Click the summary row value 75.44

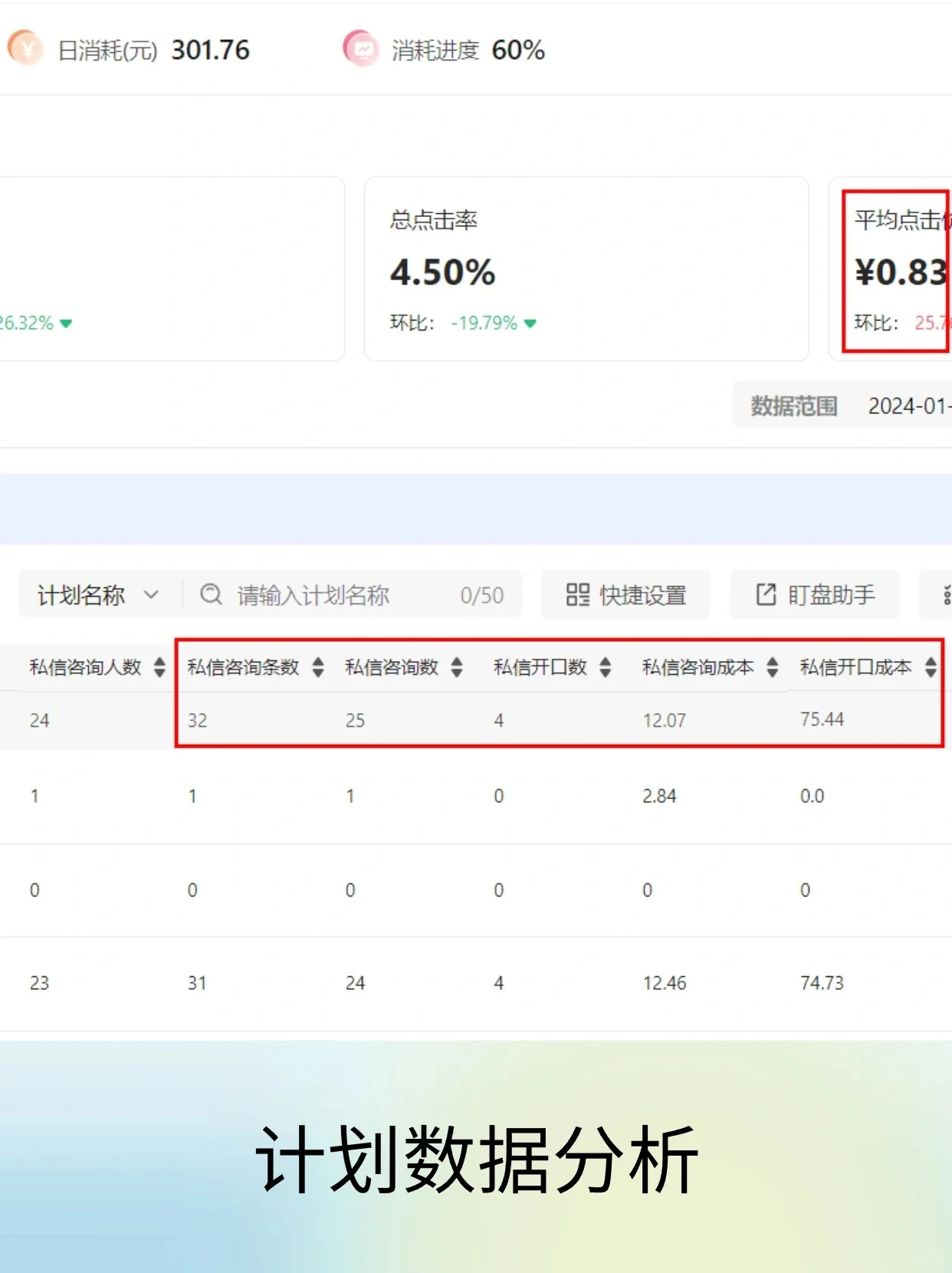822,719
